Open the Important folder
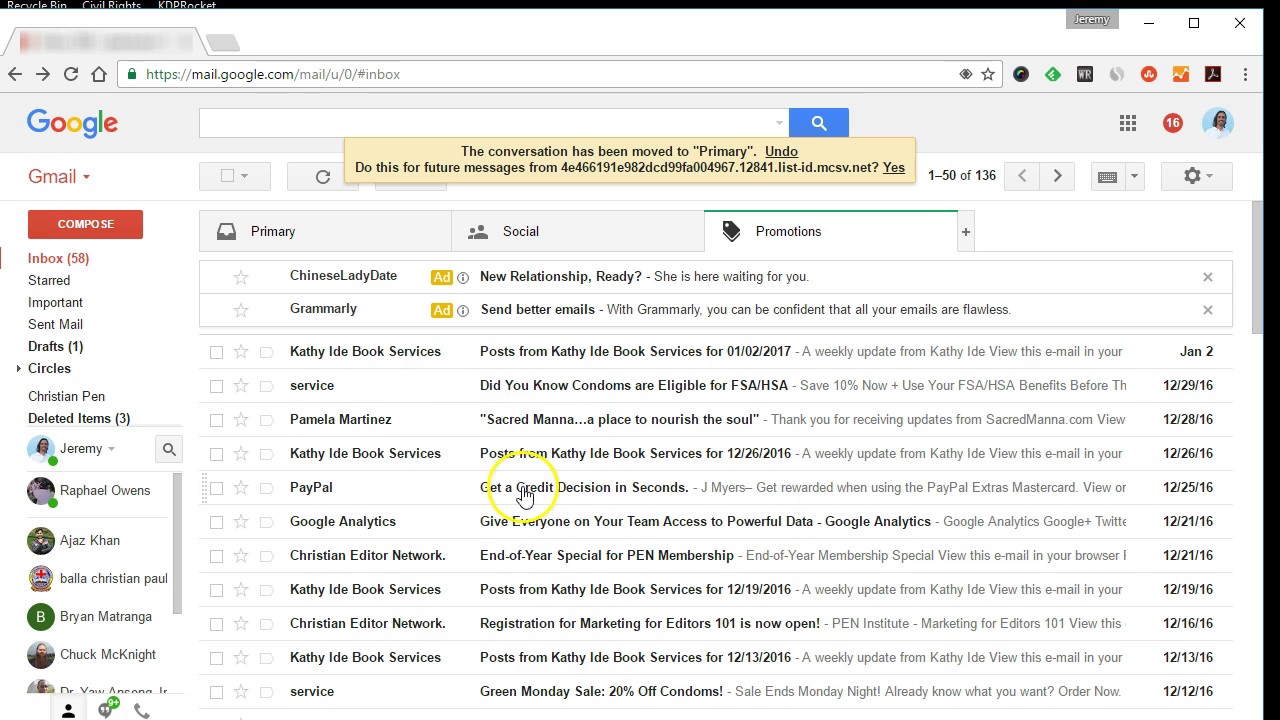This screenshot has width=1280, height=720. (55, 303)
